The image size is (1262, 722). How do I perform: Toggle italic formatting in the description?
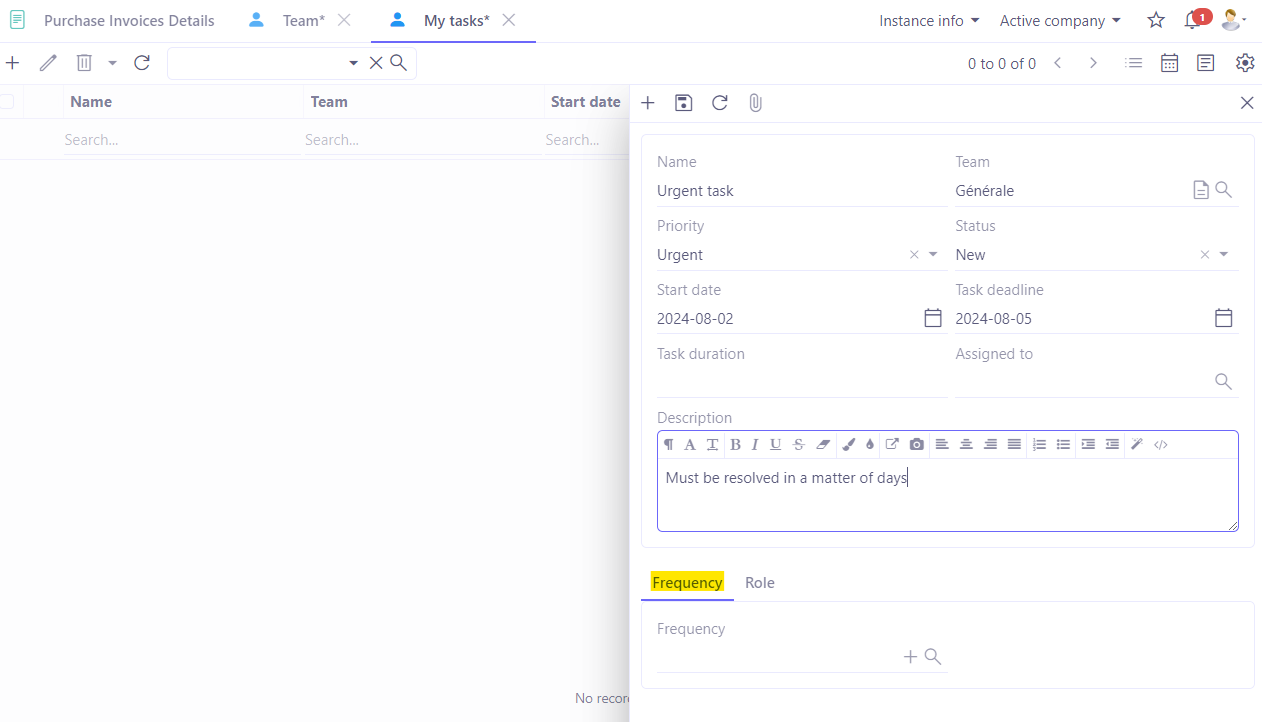(755, 444)
